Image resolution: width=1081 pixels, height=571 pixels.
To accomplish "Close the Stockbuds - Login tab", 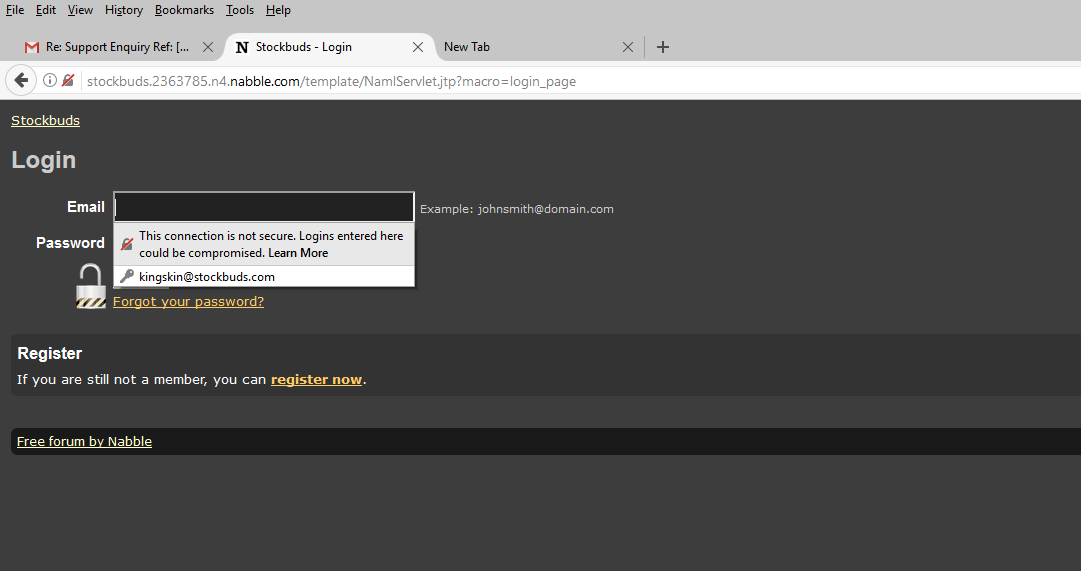I will (x=418, y=47).
